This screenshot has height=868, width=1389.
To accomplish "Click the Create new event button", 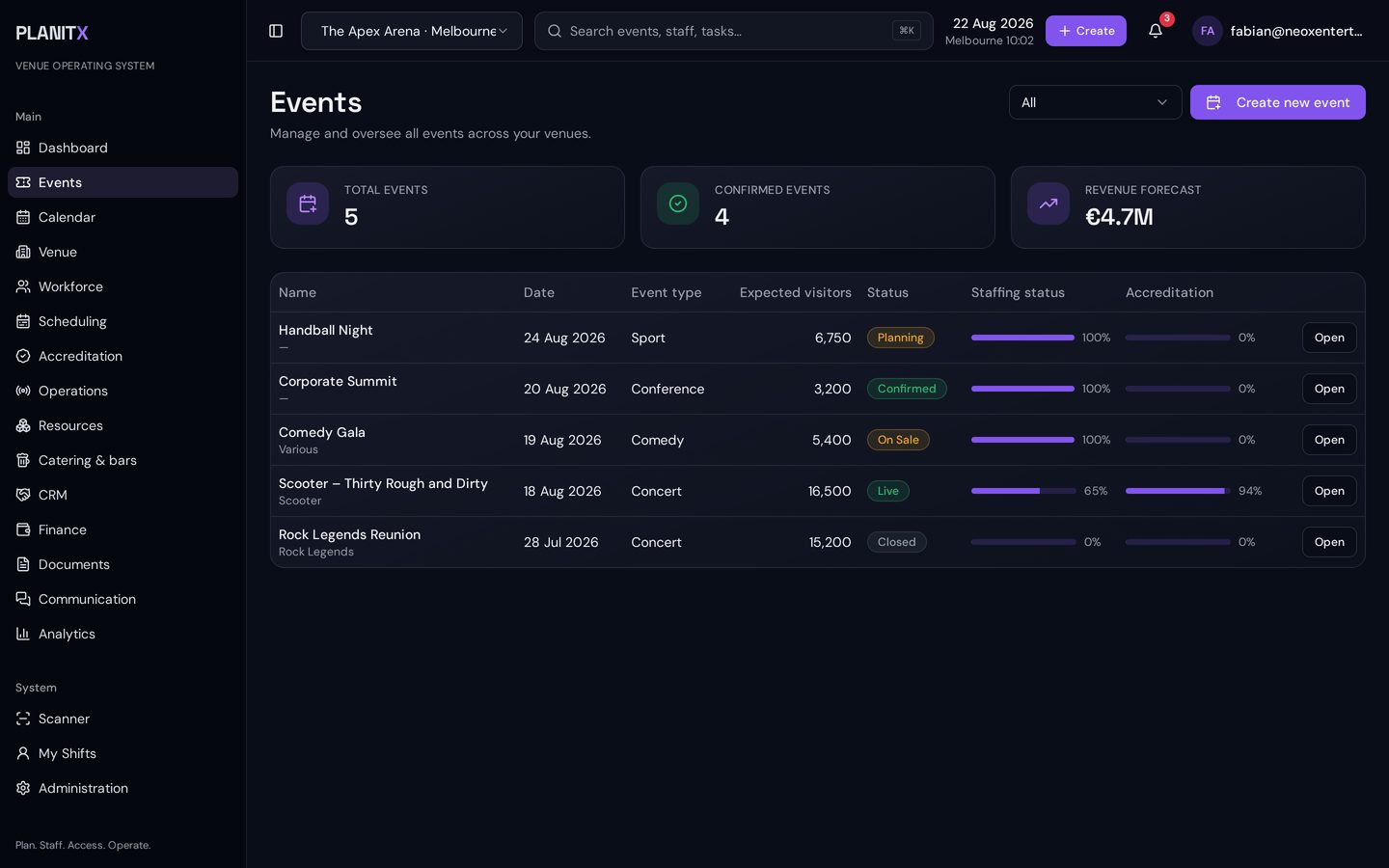I will point(1277,102).
